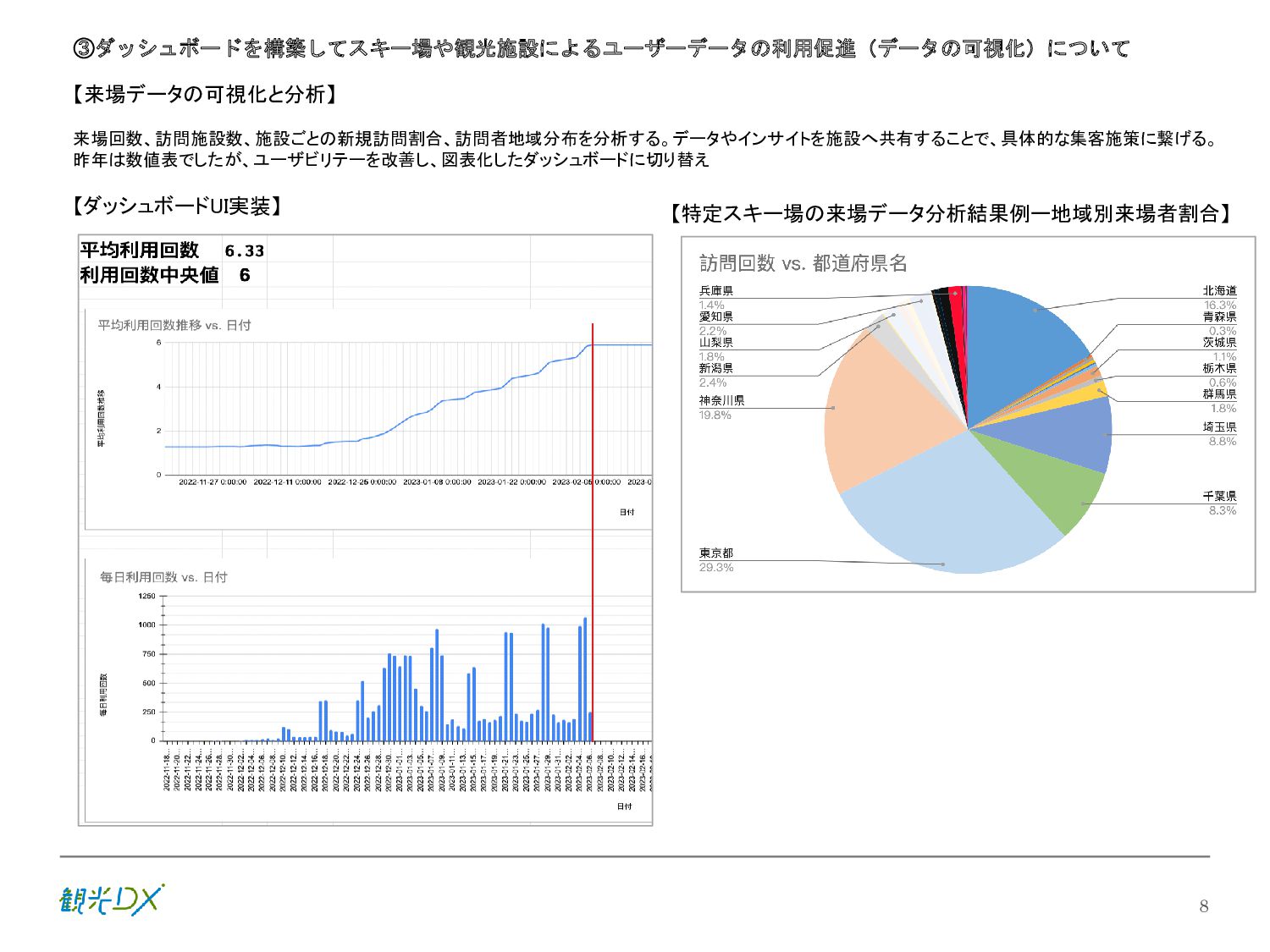Screen dimensions: 1270x952
Task: Click the 【ダッシュボードUI実装】 heading
Action: tap(177, 206)
